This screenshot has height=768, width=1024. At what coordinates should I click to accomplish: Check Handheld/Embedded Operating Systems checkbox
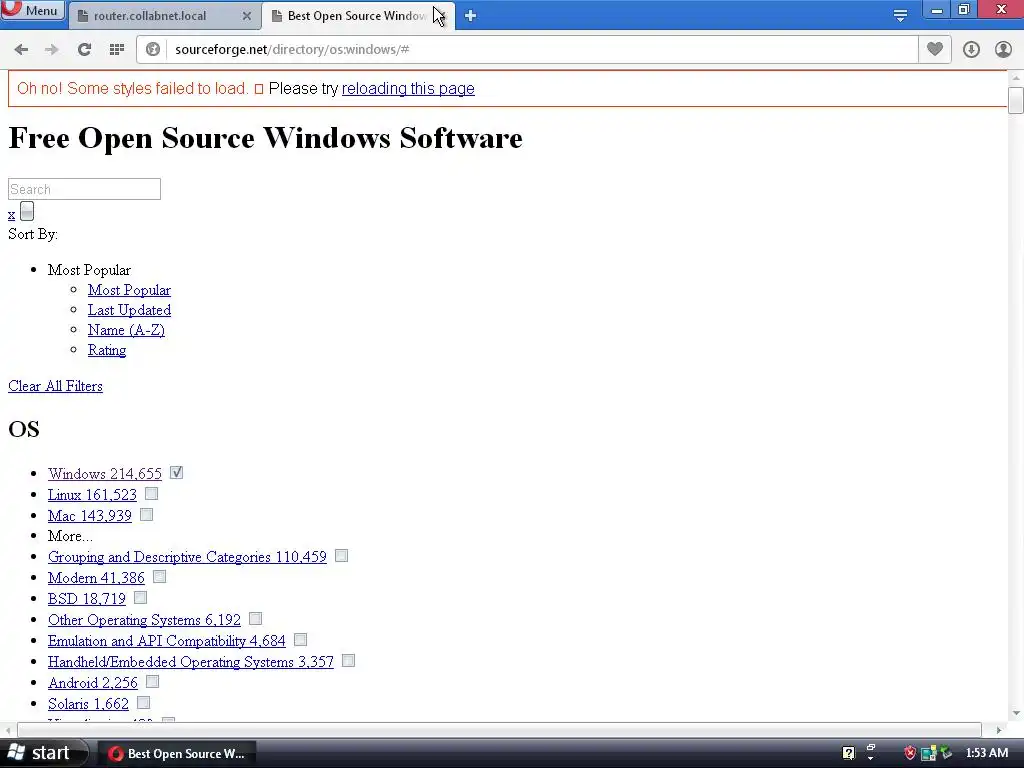pyautogui.click(x=349, y=661)
